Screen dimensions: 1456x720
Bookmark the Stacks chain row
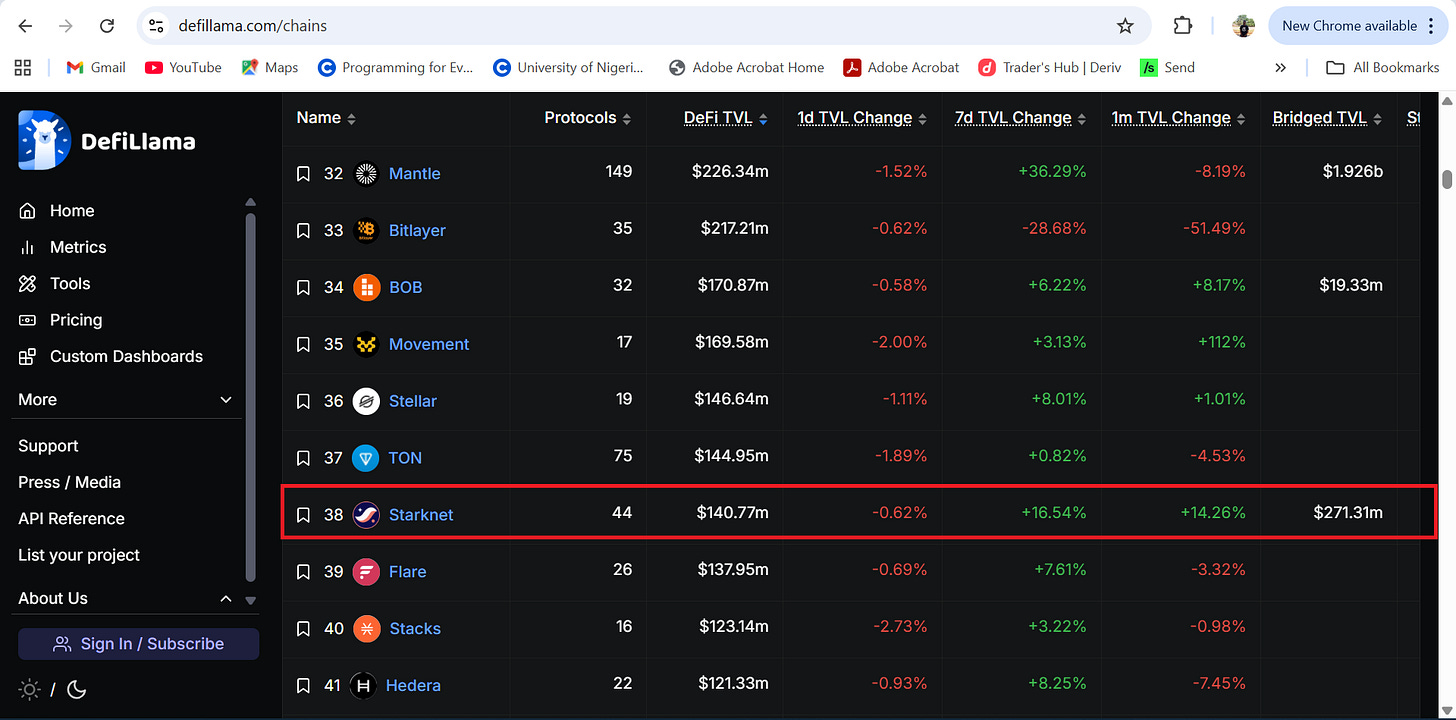pos(304,630)
